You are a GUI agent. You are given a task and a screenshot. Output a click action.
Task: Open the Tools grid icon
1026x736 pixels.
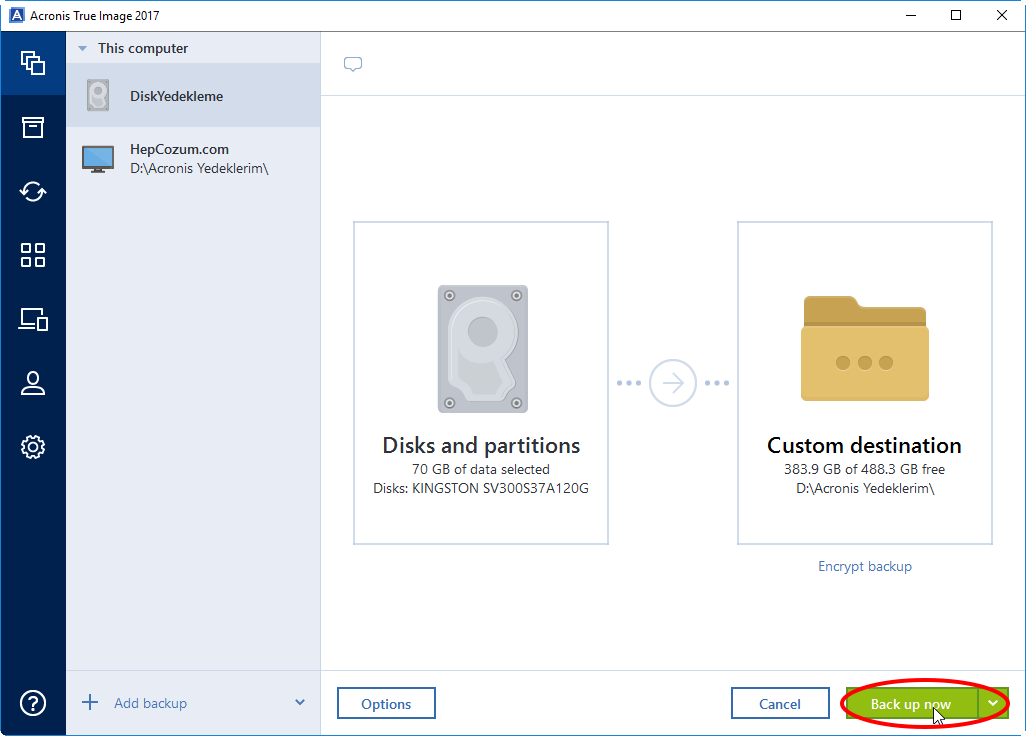33,255
